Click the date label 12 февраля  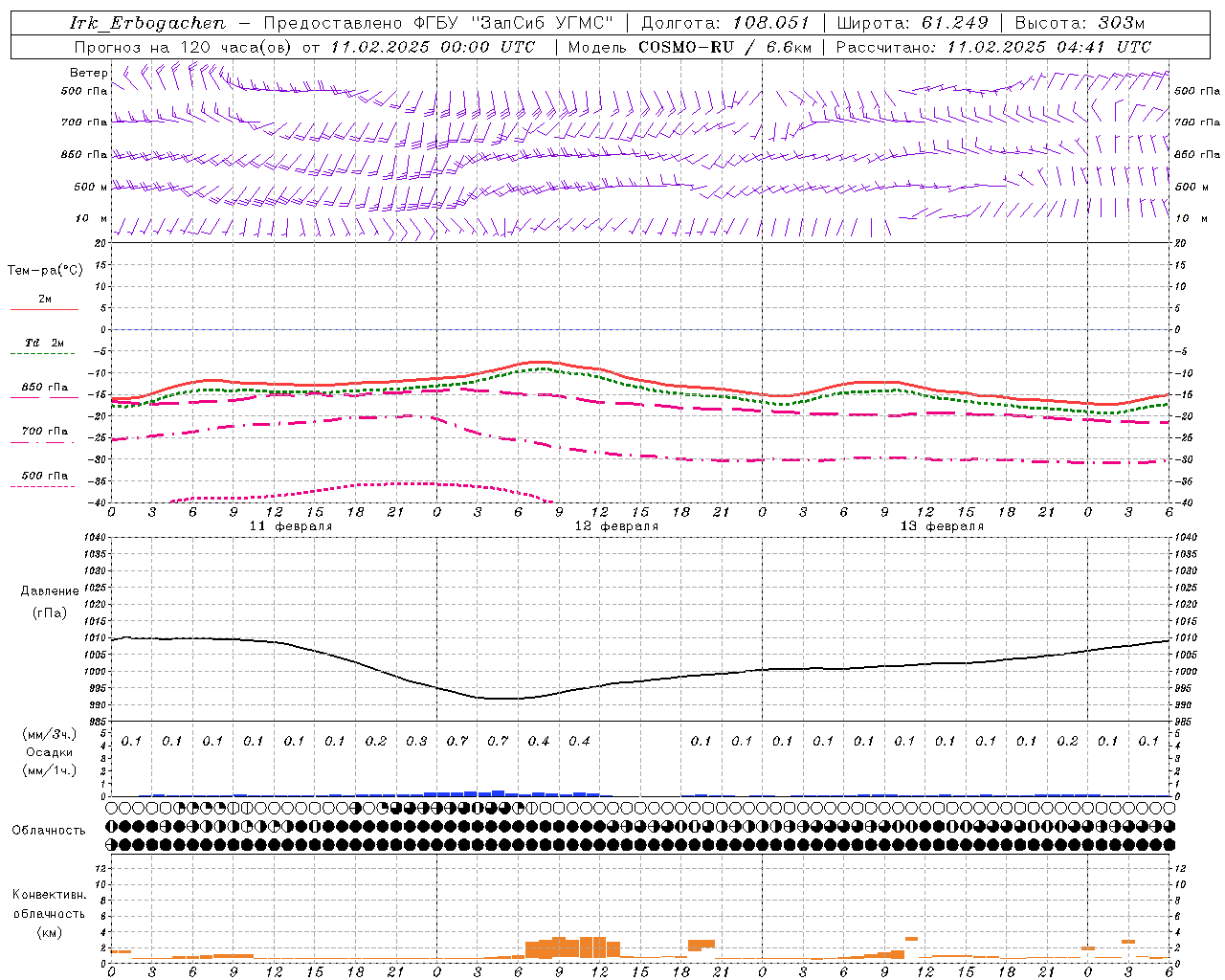616,526
